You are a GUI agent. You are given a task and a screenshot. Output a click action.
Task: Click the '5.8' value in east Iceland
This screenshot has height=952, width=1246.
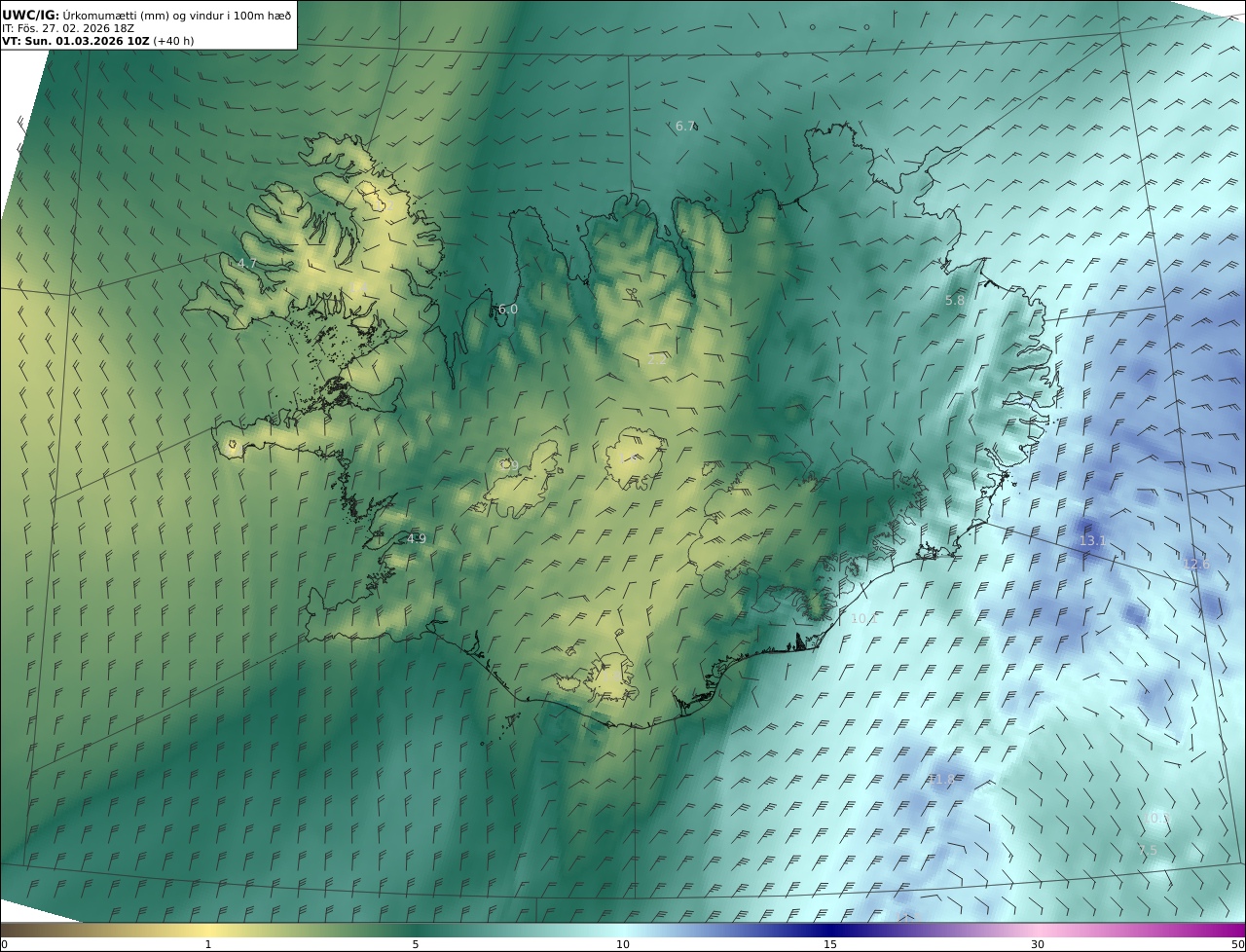[955, 301]
